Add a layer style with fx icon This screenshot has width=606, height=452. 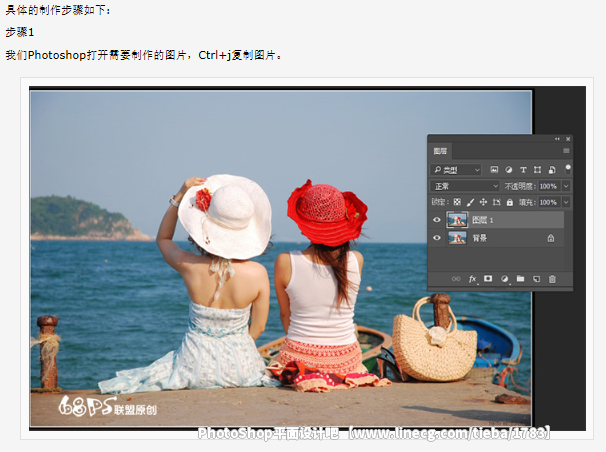tap(472, 279)
